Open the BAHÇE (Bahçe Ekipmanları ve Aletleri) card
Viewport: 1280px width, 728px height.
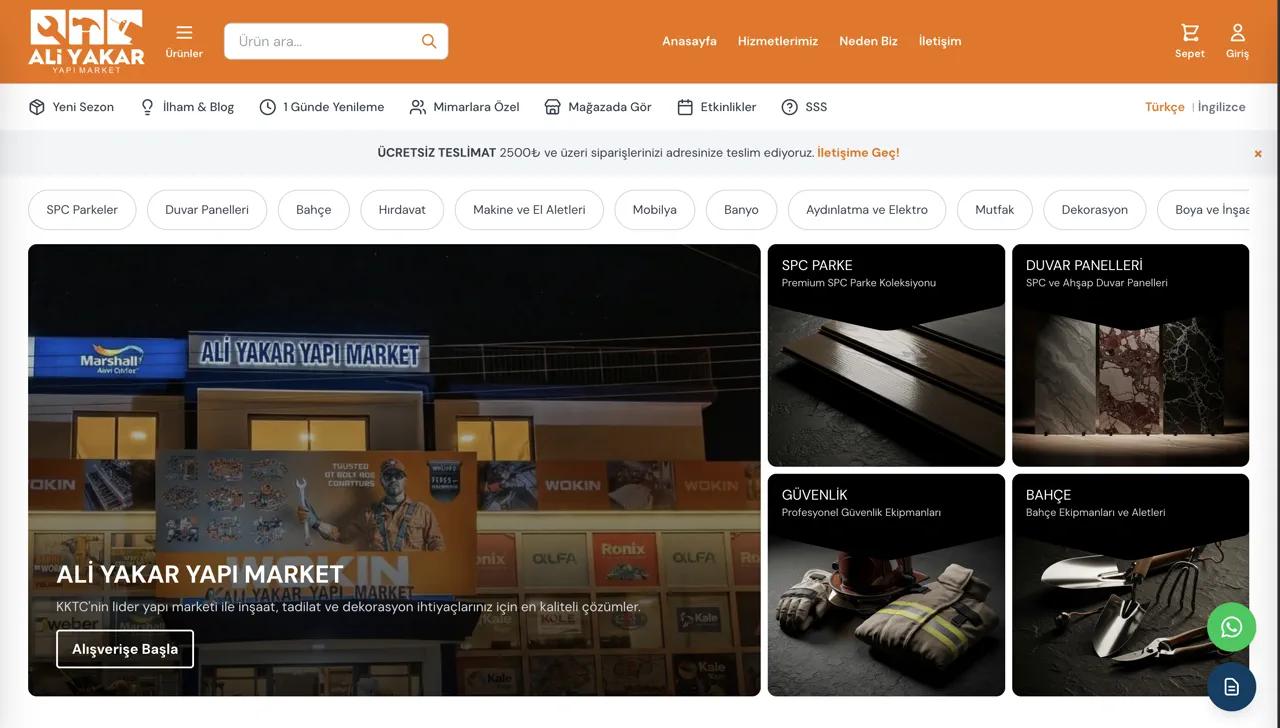click(1130, 585)
